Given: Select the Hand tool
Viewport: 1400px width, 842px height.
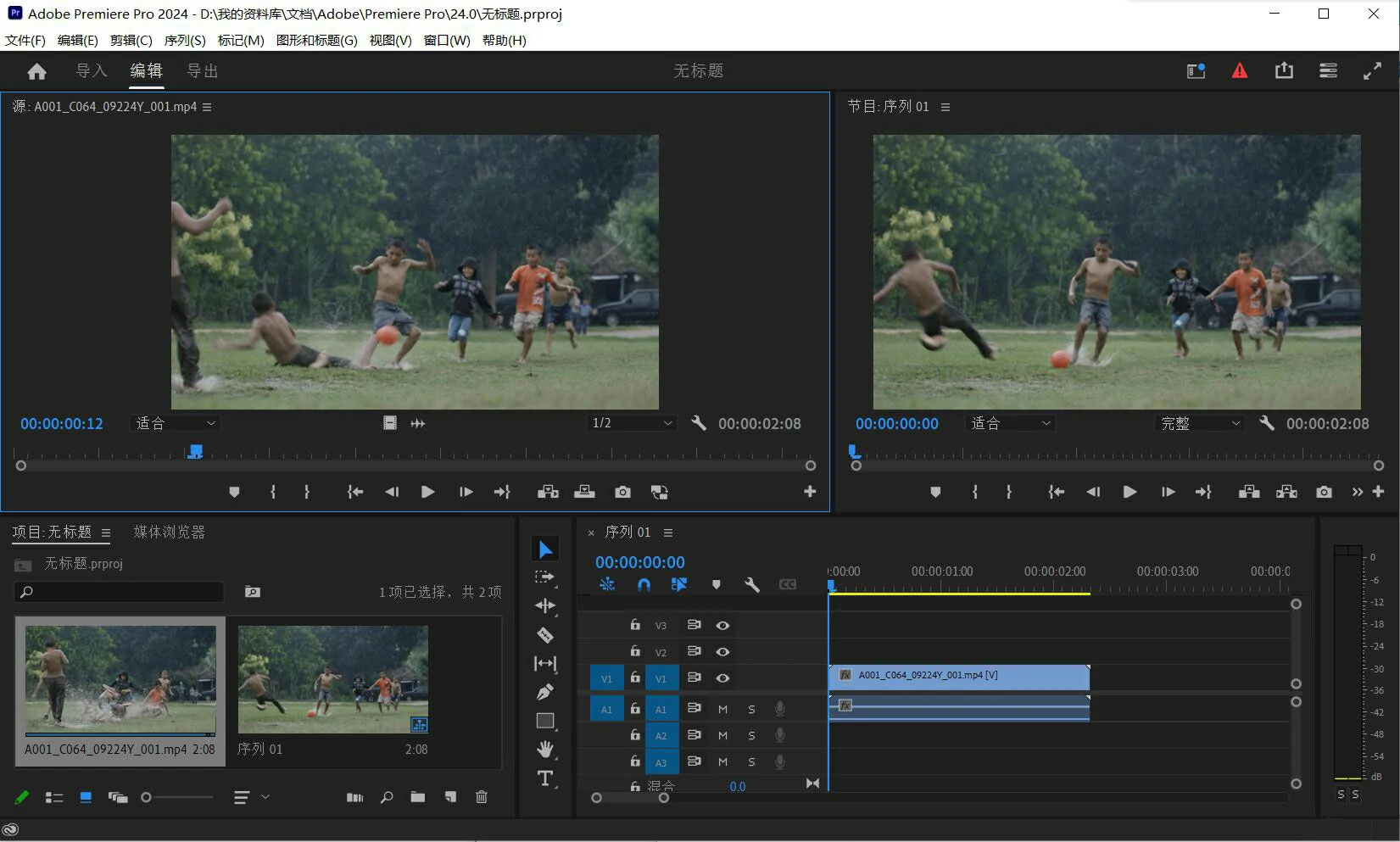Looking at the screenshot, I should pyautogui.click(x=545, y=749).
